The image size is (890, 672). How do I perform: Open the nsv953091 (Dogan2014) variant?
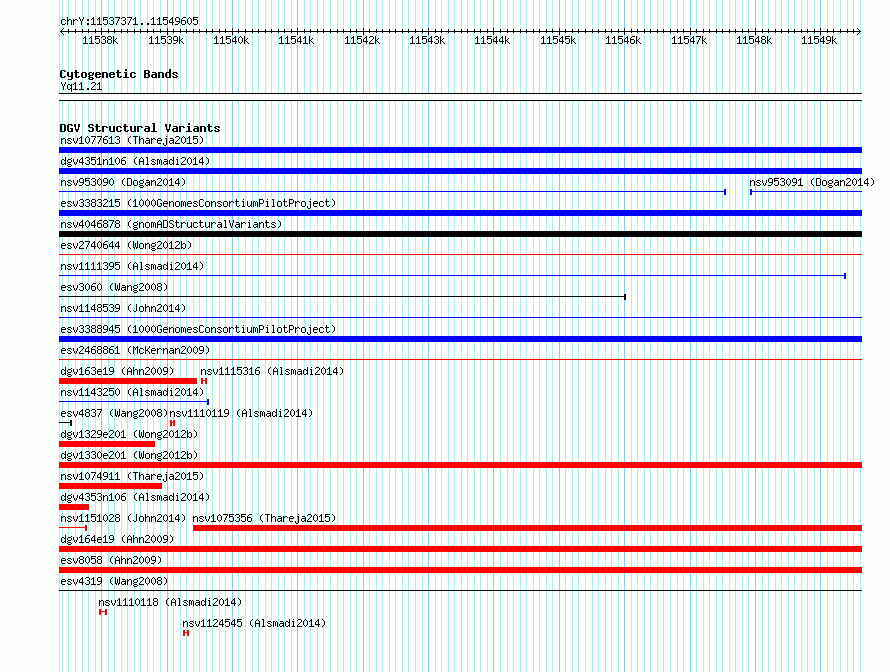tap(812, 182)
